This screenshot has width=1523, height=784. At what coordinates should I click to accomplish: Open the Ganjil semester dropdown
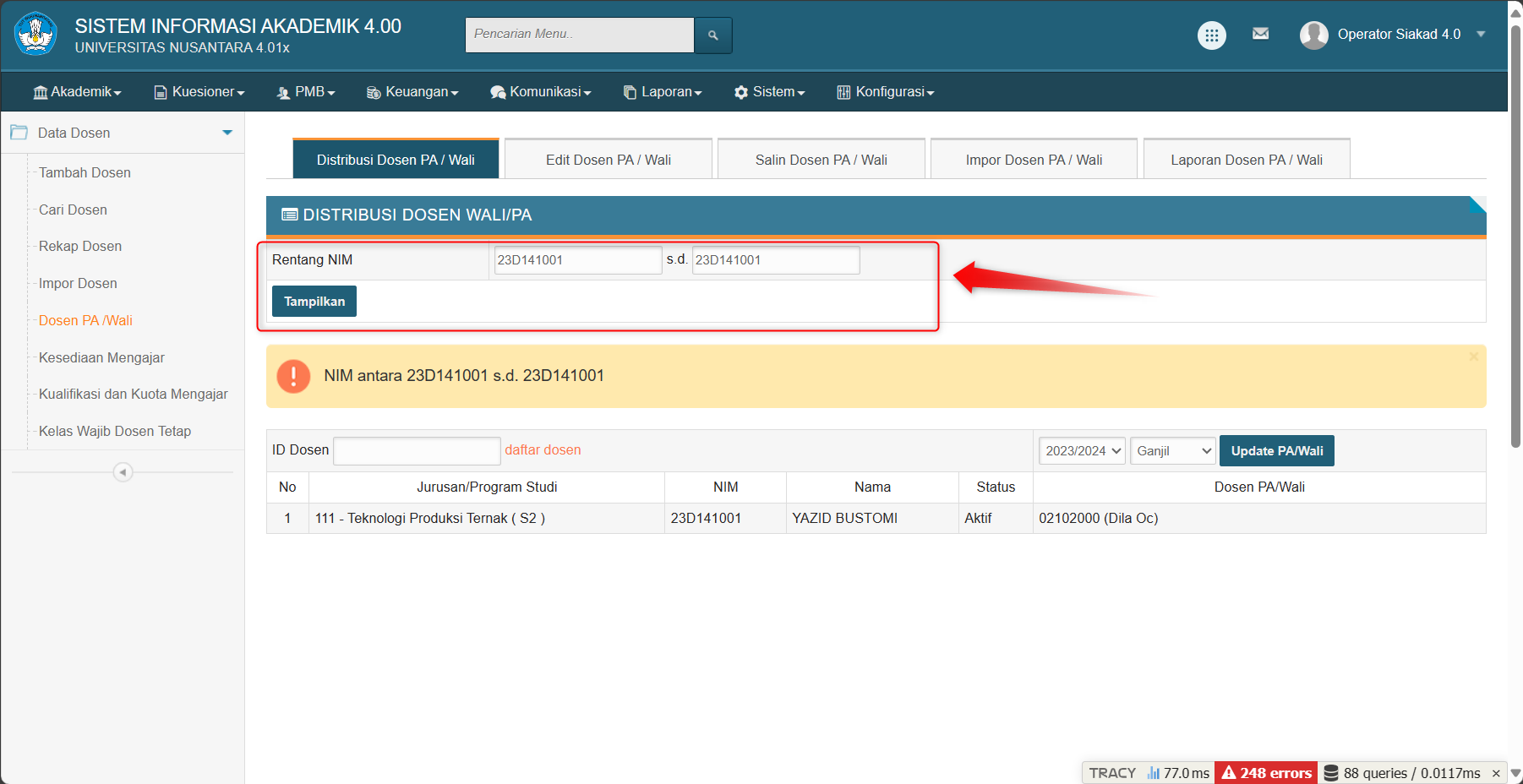(x=1172, y=451)
